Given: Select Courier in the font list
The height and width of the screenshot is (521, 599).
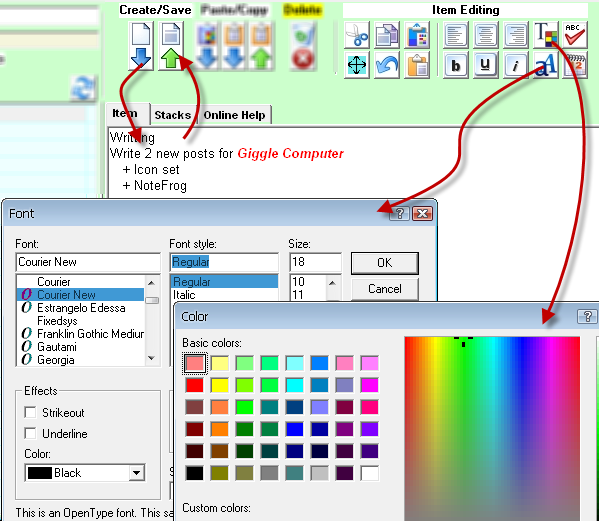Looking at the screenshot, I should pos(81,282).
